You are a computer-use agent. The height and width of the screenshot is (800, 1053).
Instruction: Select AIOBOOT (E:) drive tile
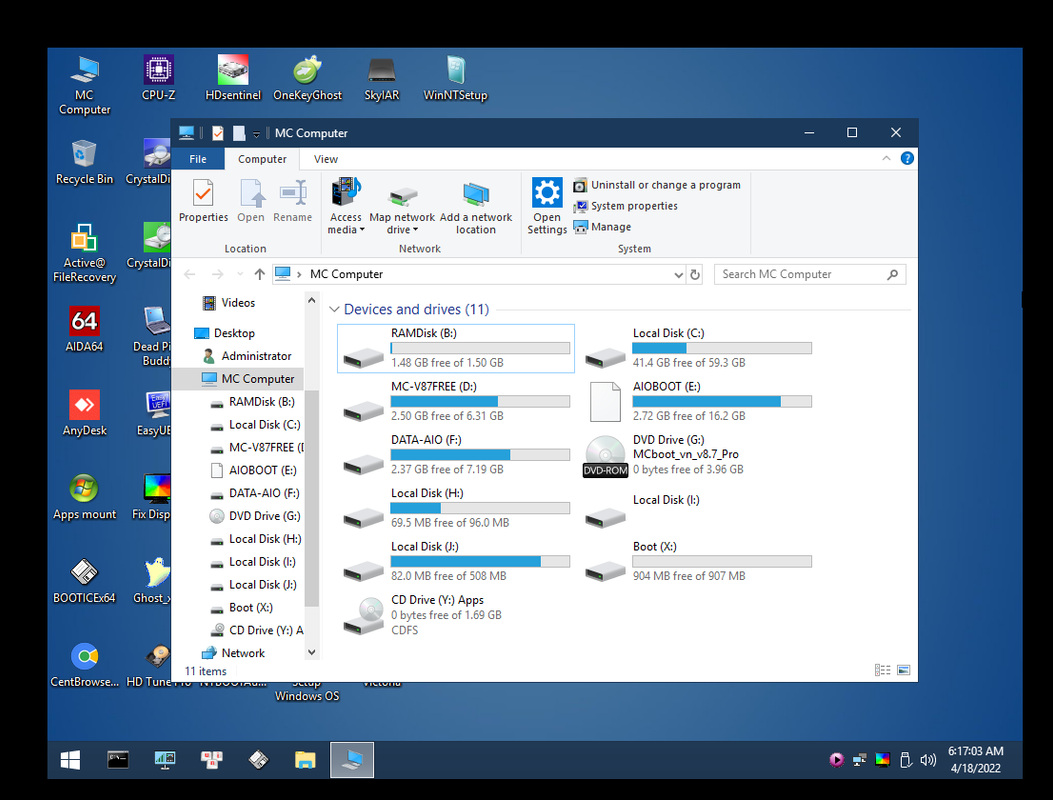pyautogui.click(x=698, y=401)
